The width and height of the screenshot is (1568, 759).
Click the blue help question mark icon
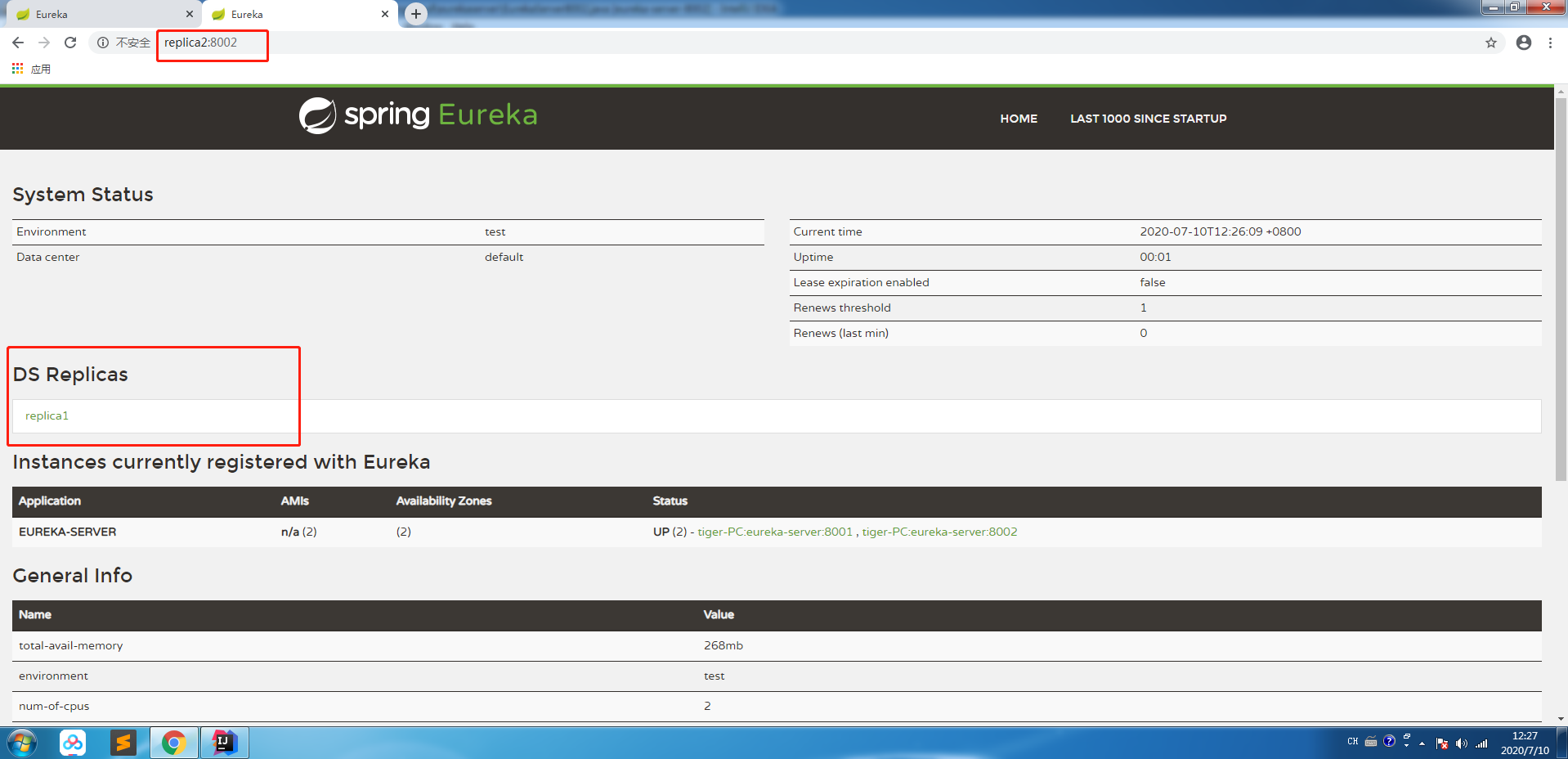(1389, 741)
